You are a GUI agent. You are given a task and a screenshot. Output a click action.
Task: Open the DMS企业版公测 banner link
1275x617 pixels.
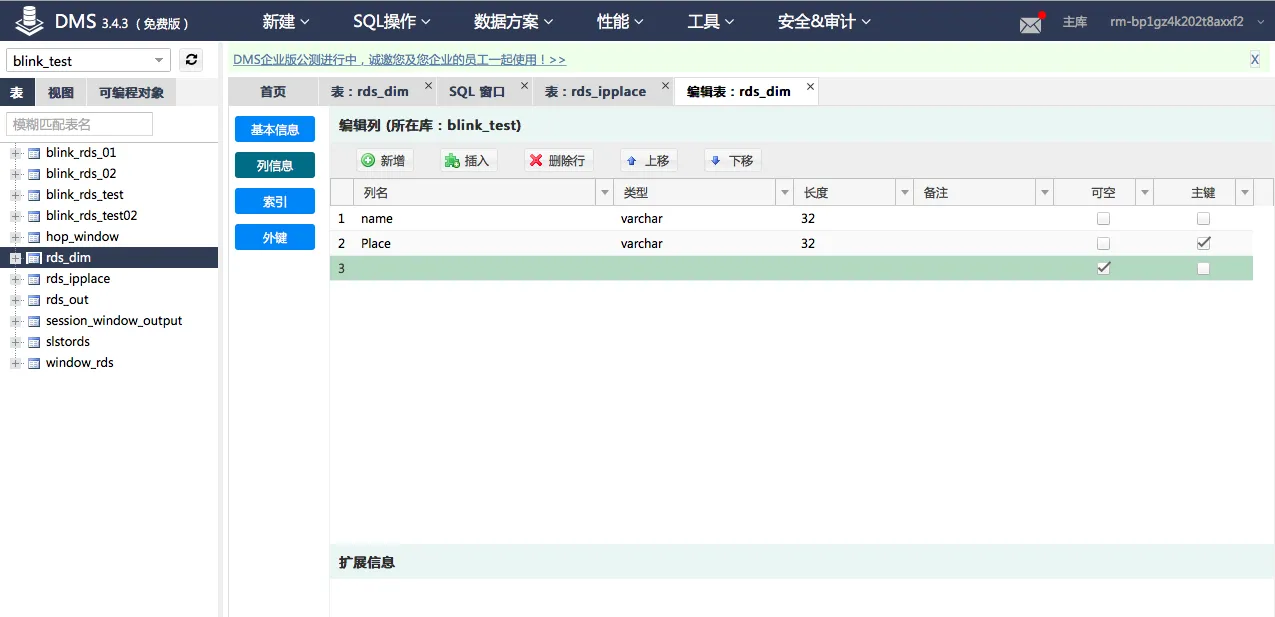[399, 60]
